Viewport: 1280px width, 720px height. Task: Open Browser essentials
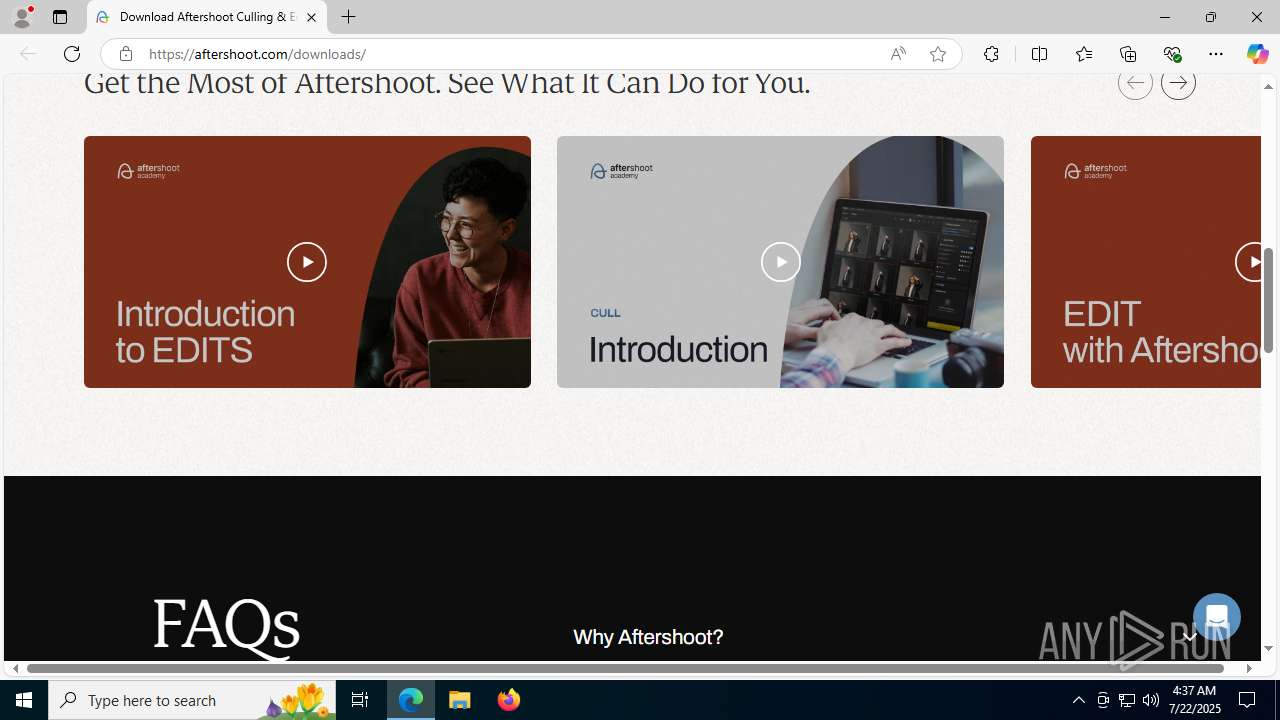coord(1172,54)
